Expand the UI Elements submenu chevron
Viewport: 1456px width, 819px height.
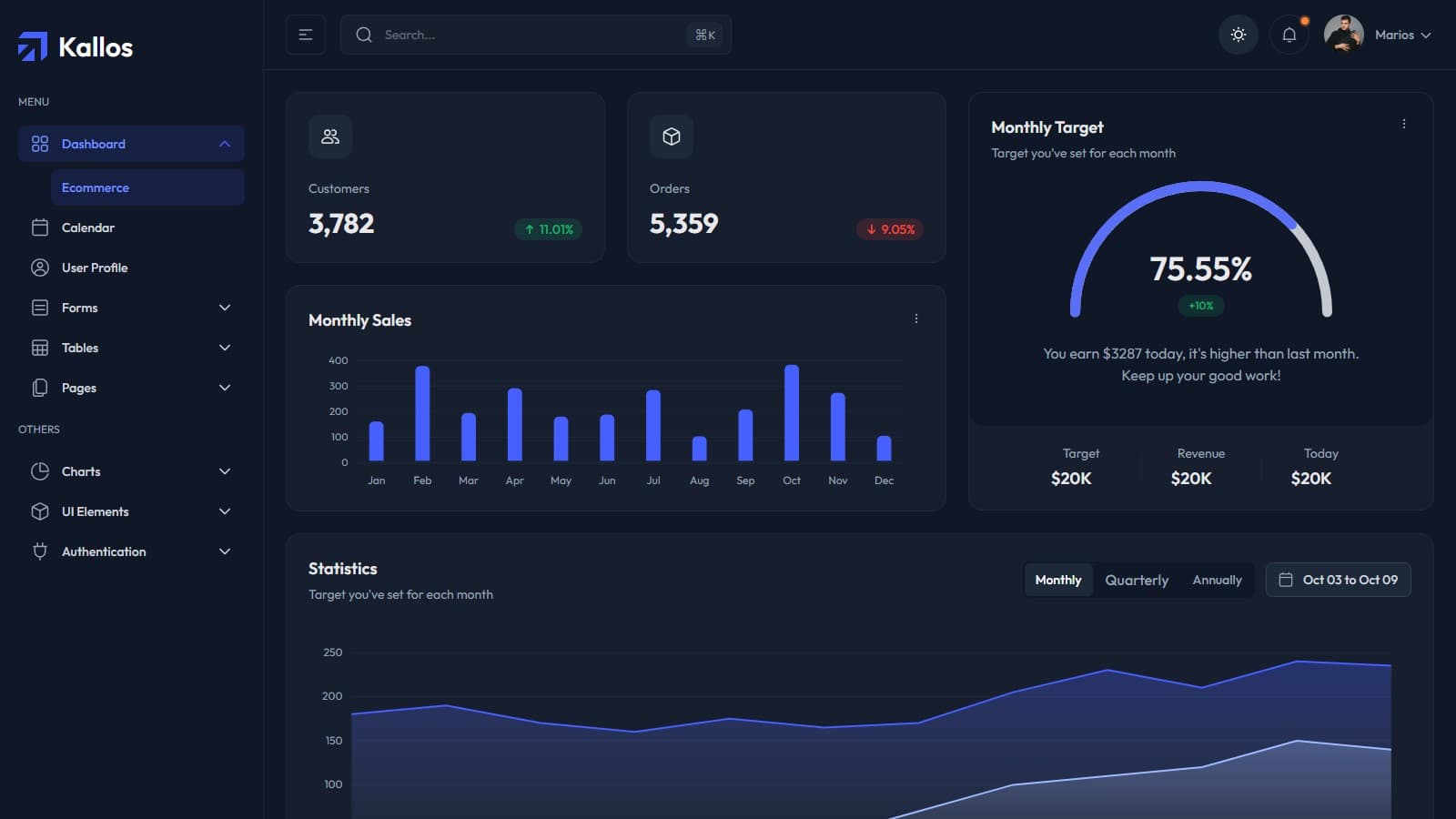225,511
